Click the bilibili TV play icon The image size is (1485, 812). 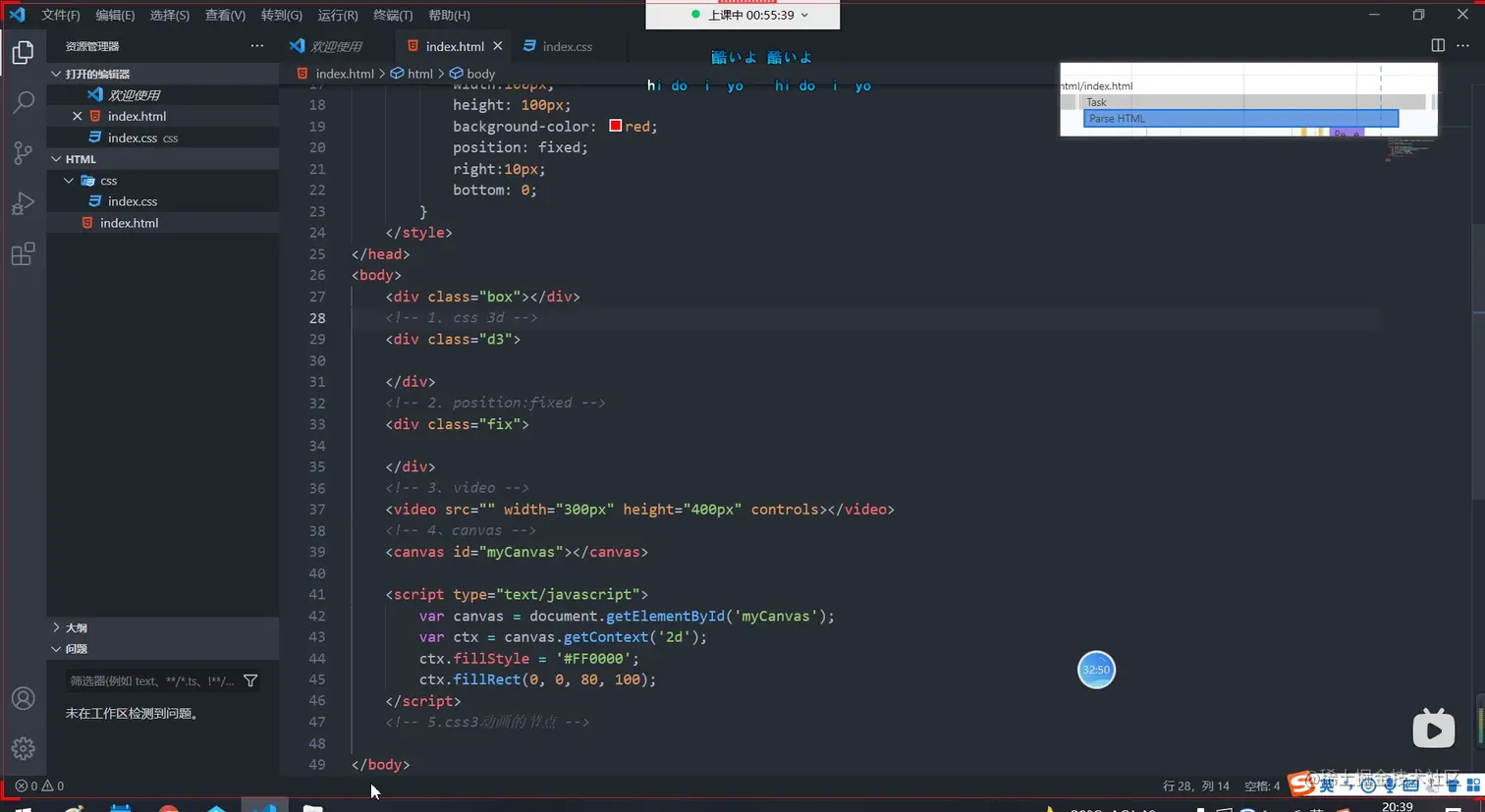click(x=1434, y=729)
